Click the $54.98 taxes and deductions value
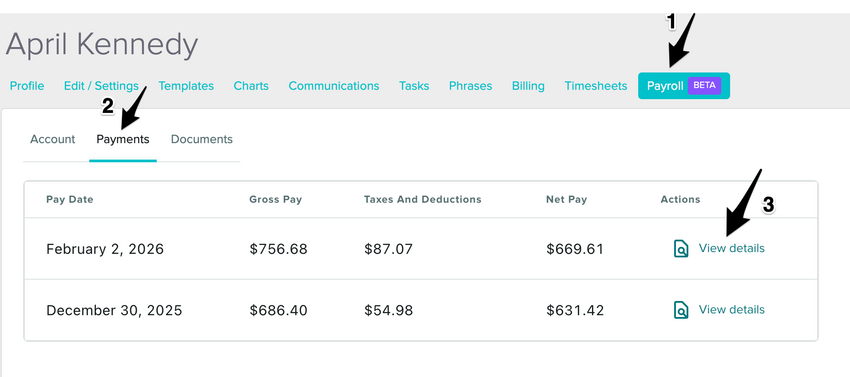Viewport: 850px width, 377px height. [x=389, y=310]
